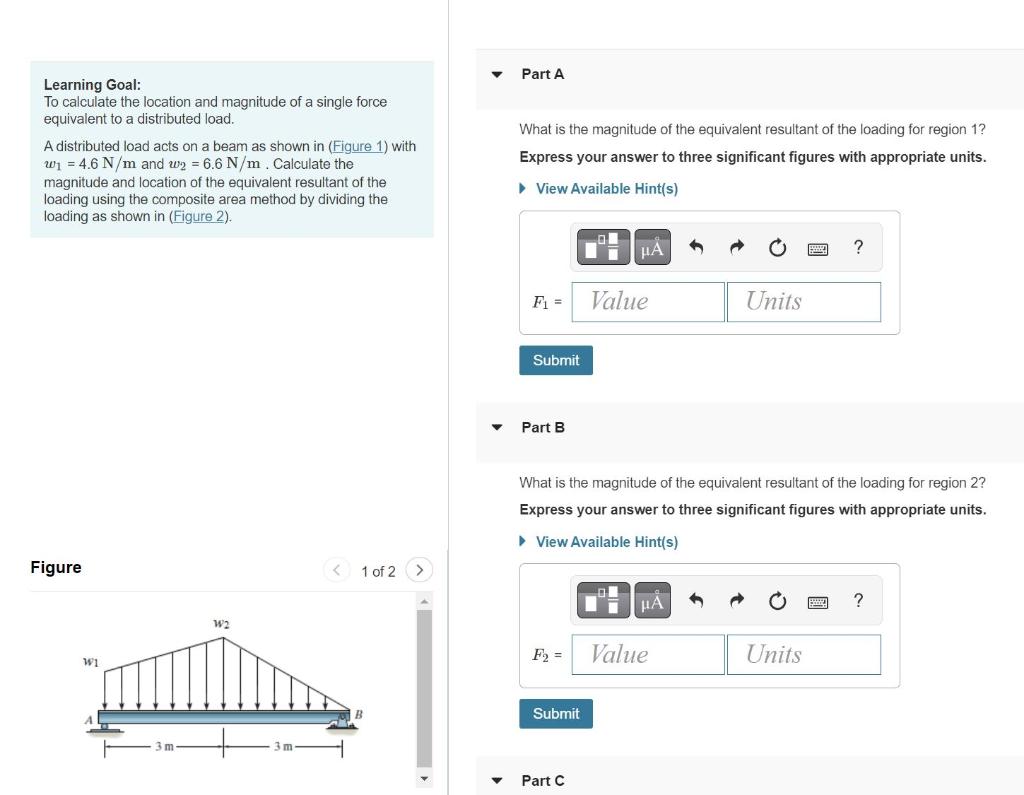The width and height of the screenshot is (1024, 795).
Task: Open the keyboard shortcuts icon in Part A
Action: point(818,247)
